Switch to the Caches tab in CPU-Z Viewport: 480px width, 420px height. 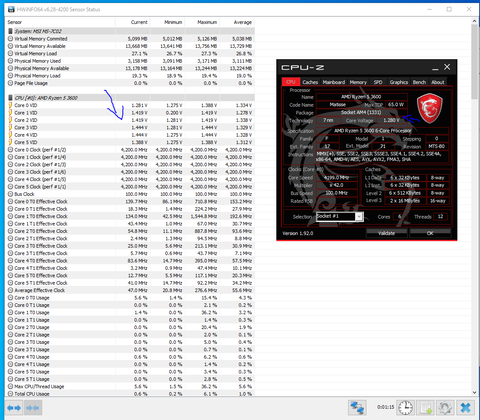(310, 82)
